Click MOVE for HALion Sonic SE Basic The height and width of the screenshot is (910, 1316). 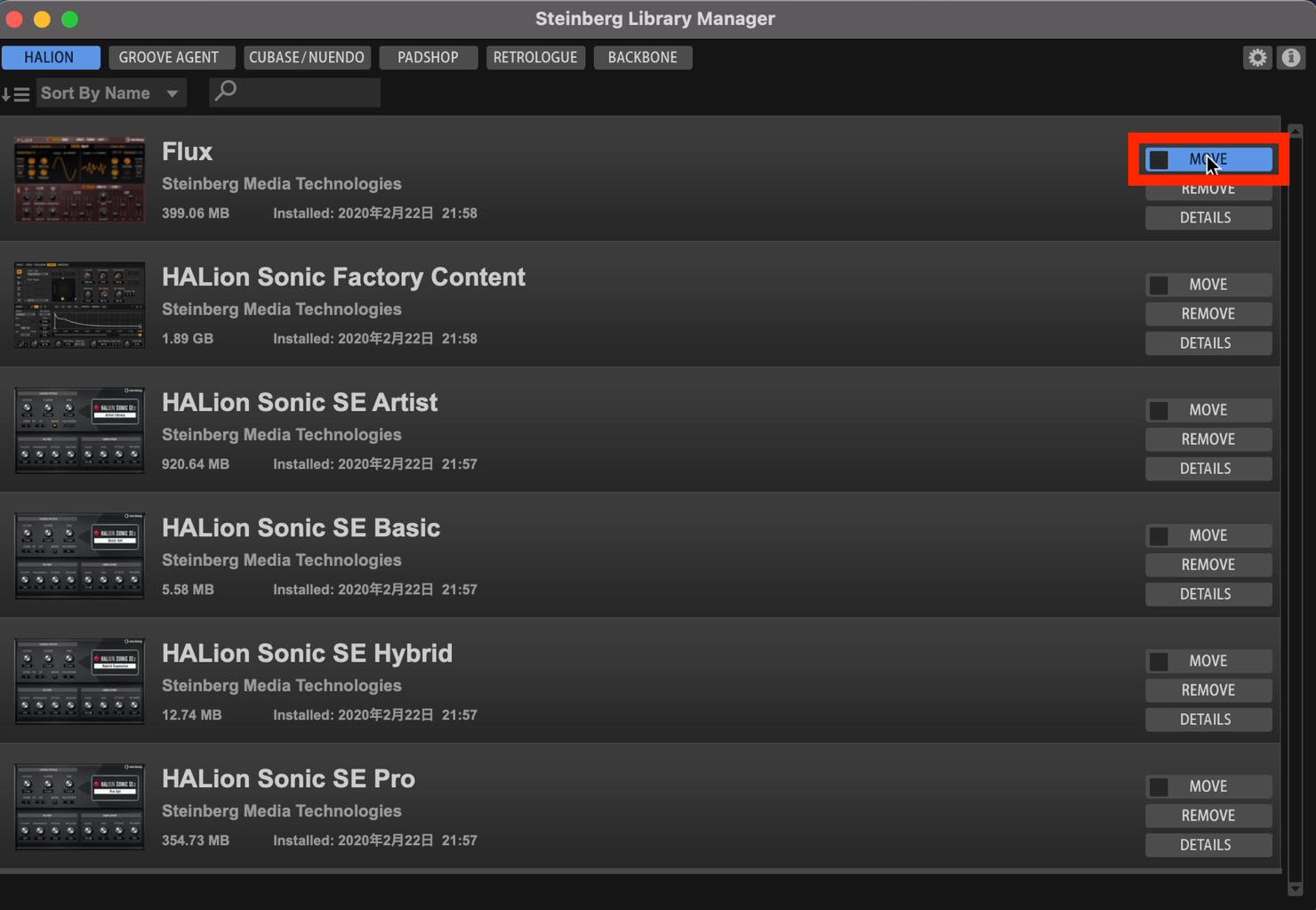tap(1208, 536)
